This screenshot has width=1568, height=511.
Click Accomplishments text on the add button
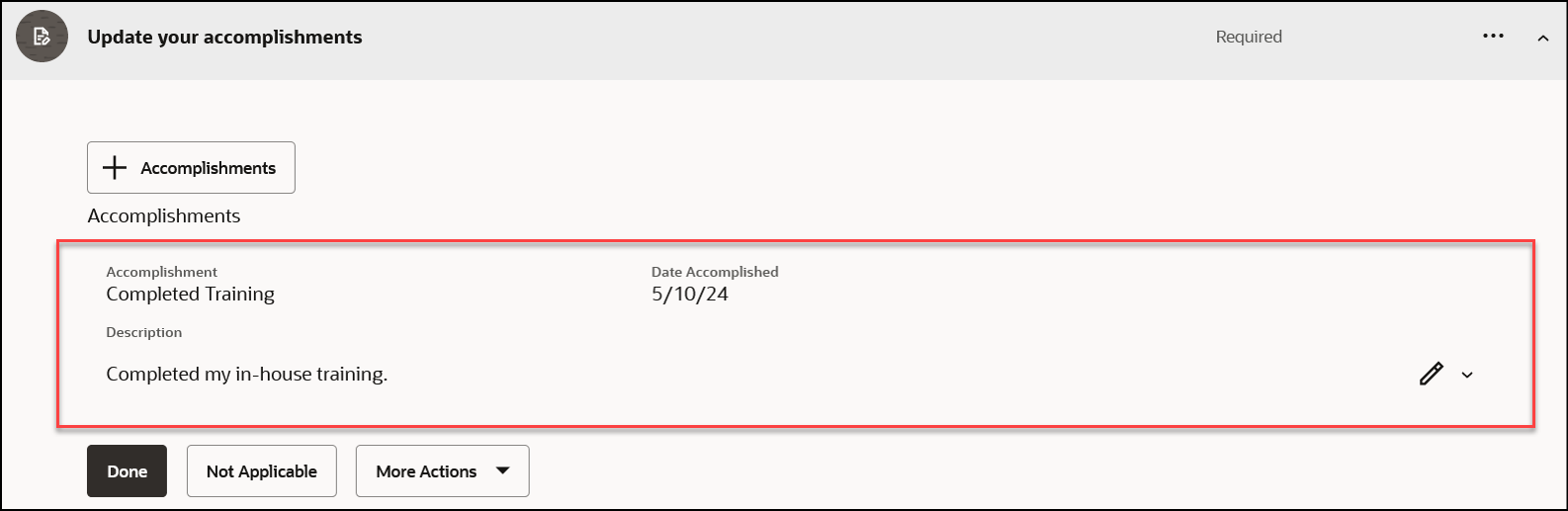tap(208, 168)
